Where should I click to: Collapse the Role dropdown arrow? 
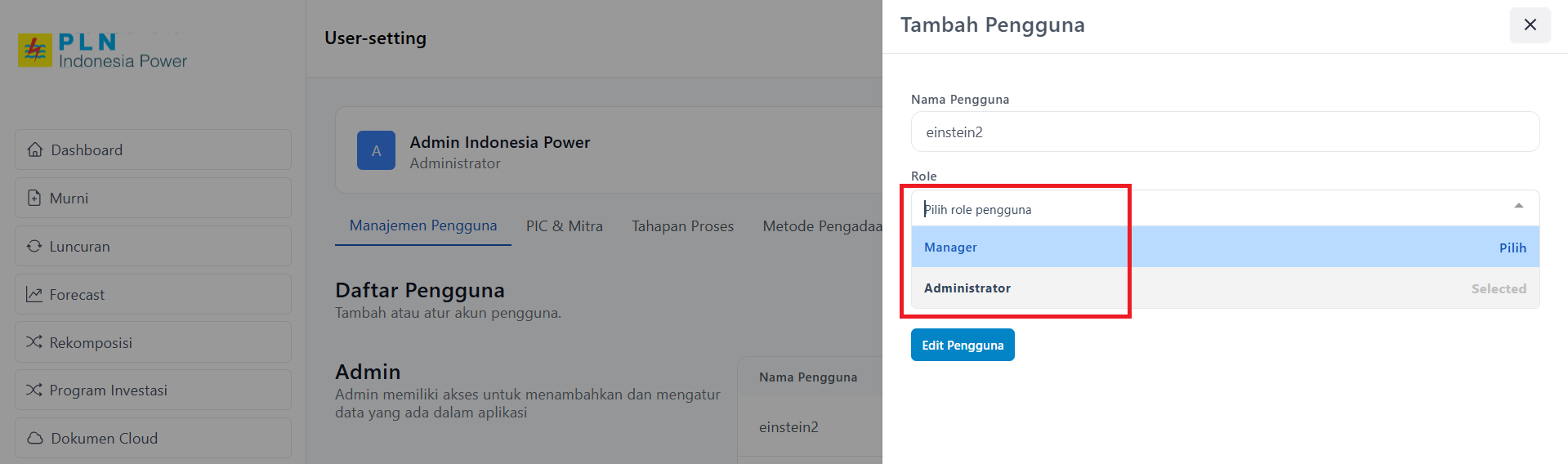tap(1518, 206)
